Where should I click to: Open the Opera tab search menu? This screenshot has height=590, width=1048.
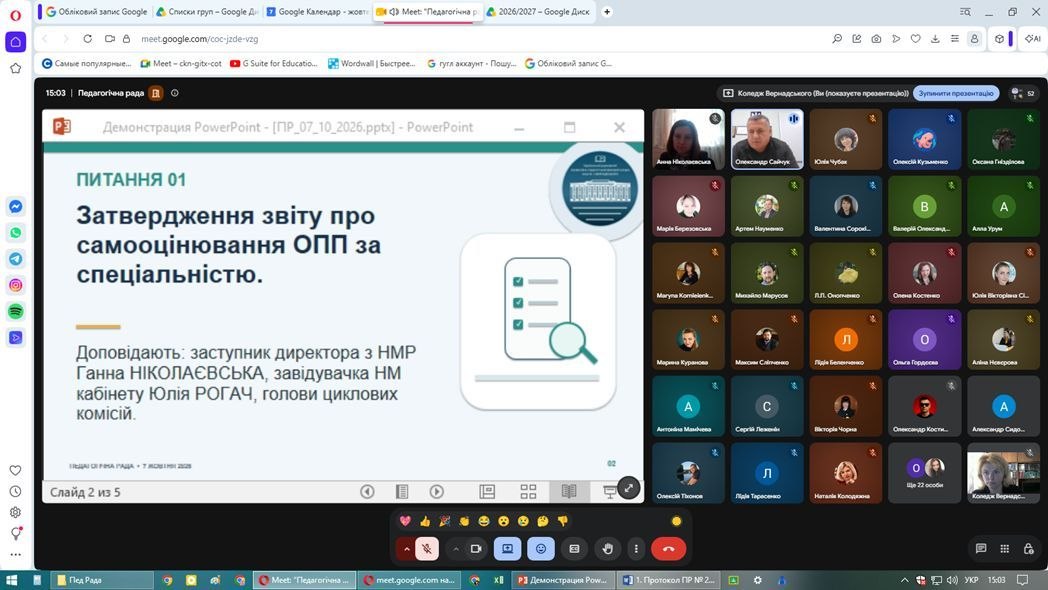pyautogui.click(x=965, y=11)
